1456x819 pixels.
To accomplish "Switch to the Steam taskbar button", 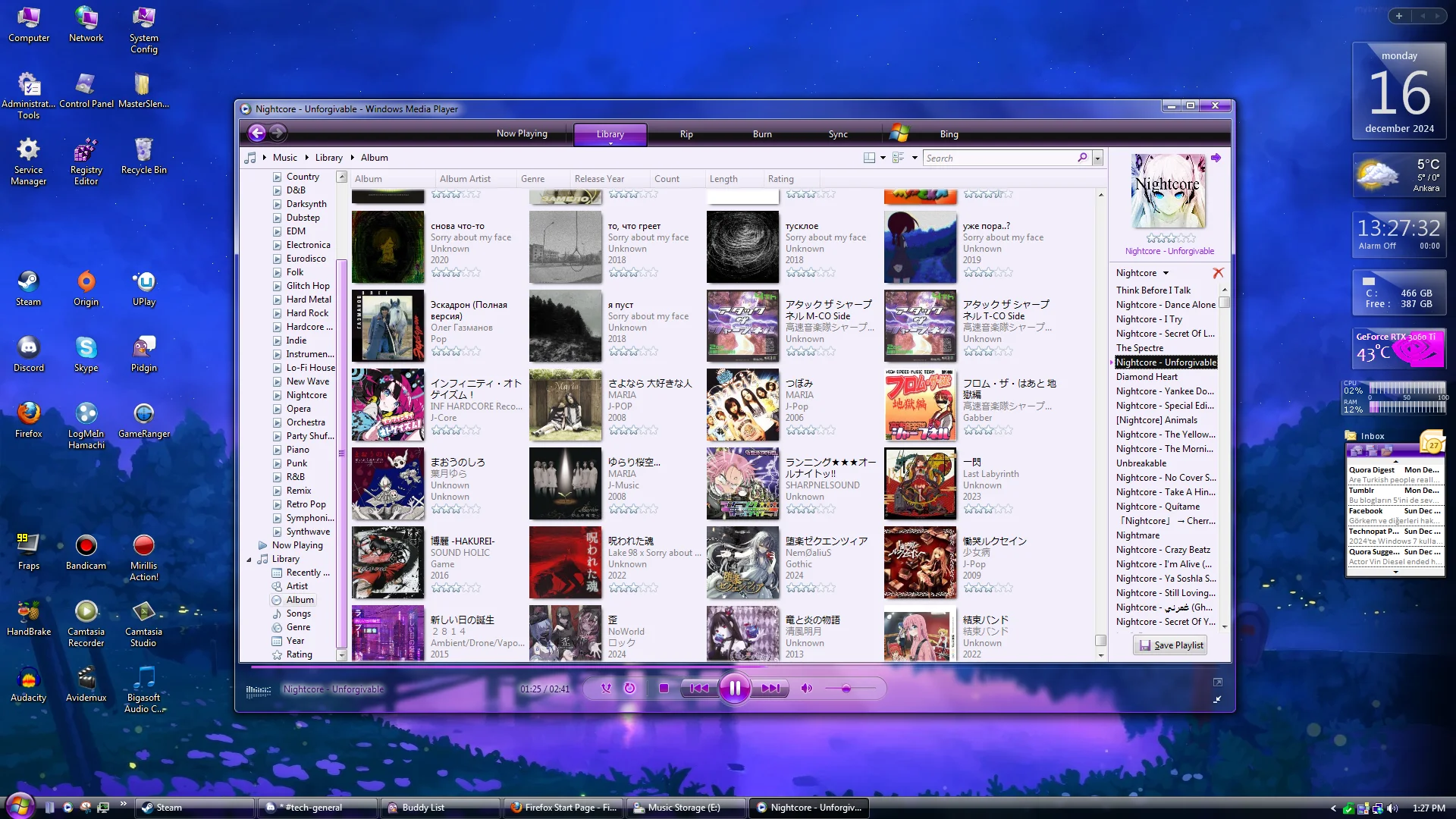I will [x=195, y=808].
